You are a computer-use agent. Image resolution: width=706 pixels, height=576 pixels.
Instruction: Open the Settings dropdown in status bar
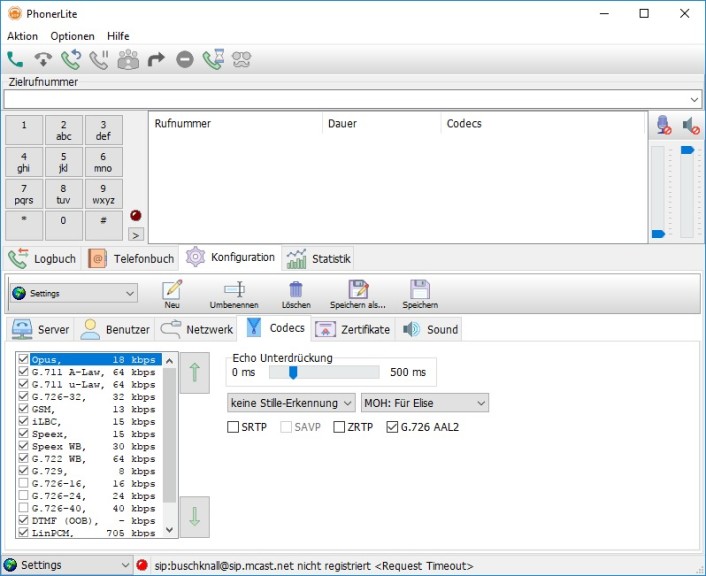(x=67, y=565)
